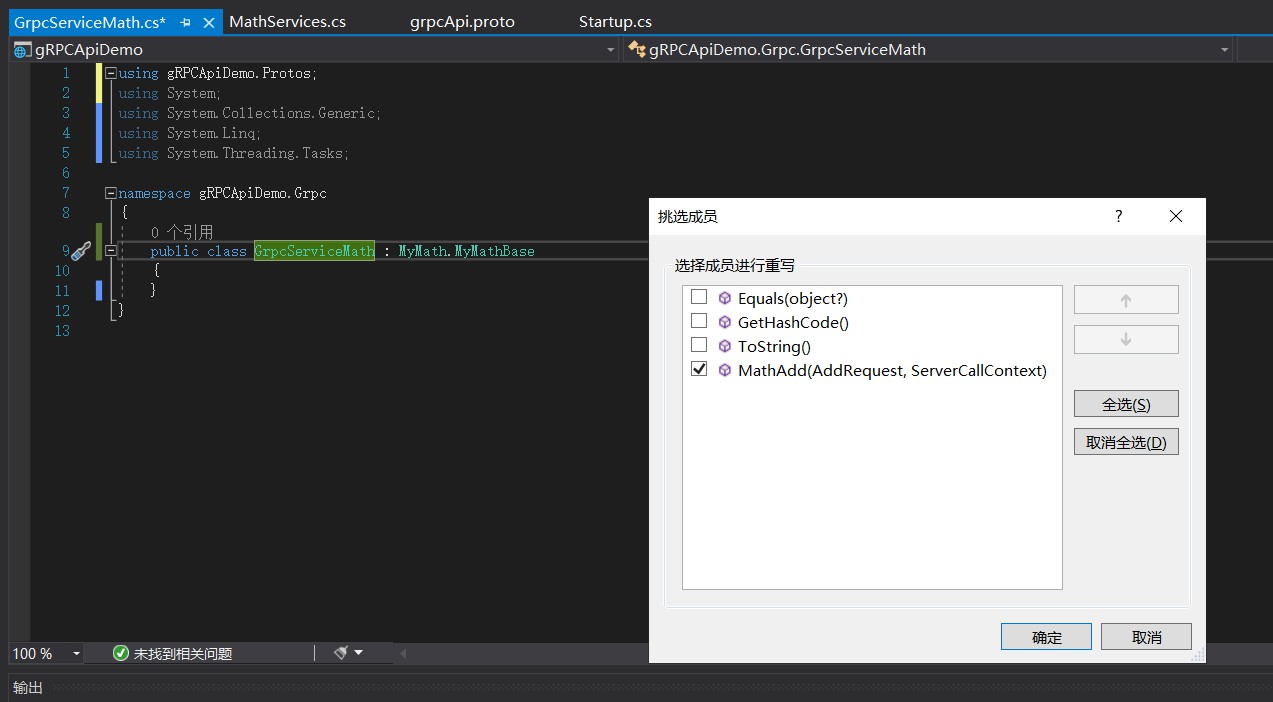
Task: Check the Equals(object?) checkbox
Action: pos(699,297)
